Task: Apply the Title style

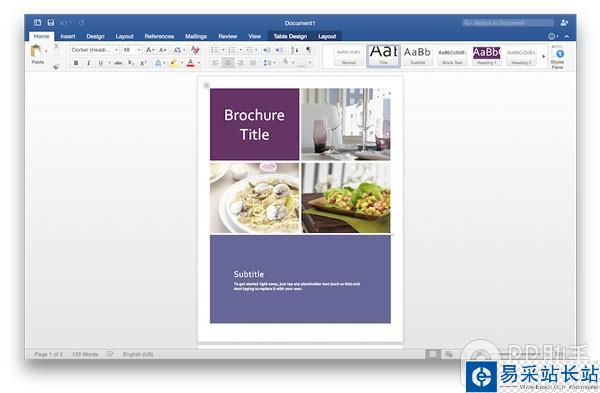Action: [383, 56]
